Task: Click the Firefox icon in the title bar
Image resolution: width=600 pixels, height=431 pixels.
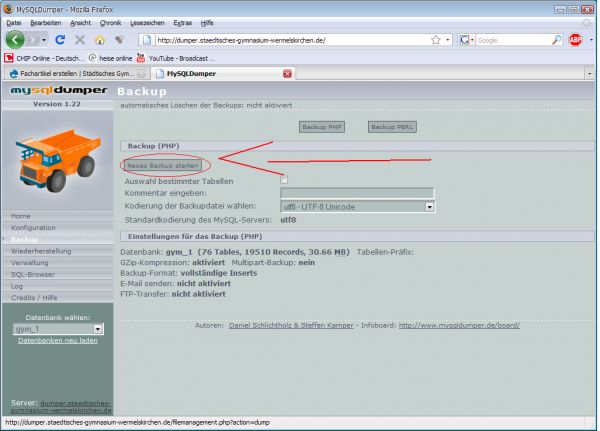Action: pyautogui.click(x=8, y=8)
